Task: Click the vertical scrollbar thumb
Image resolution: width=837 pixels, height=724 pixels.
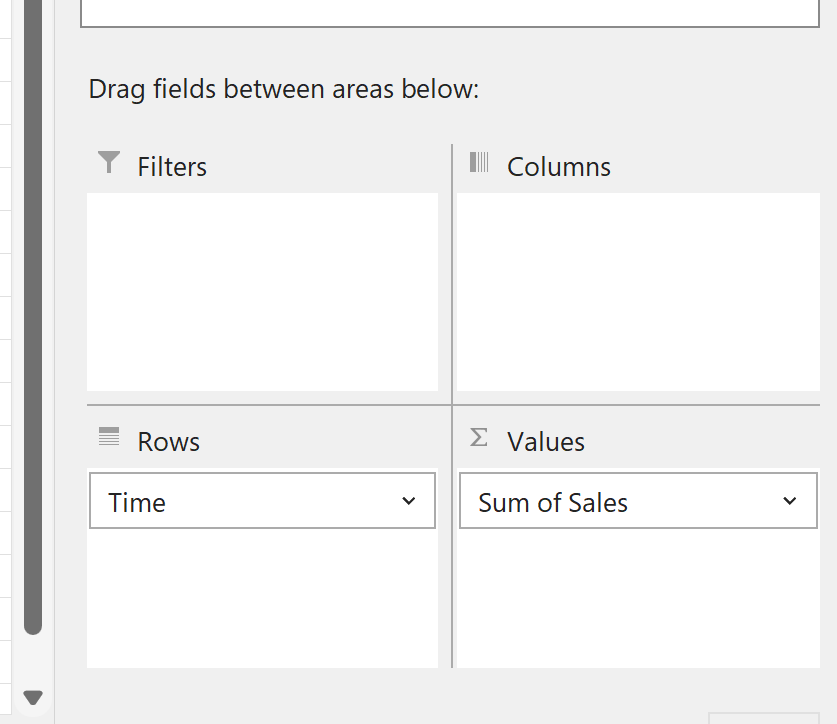Action: 33,317
